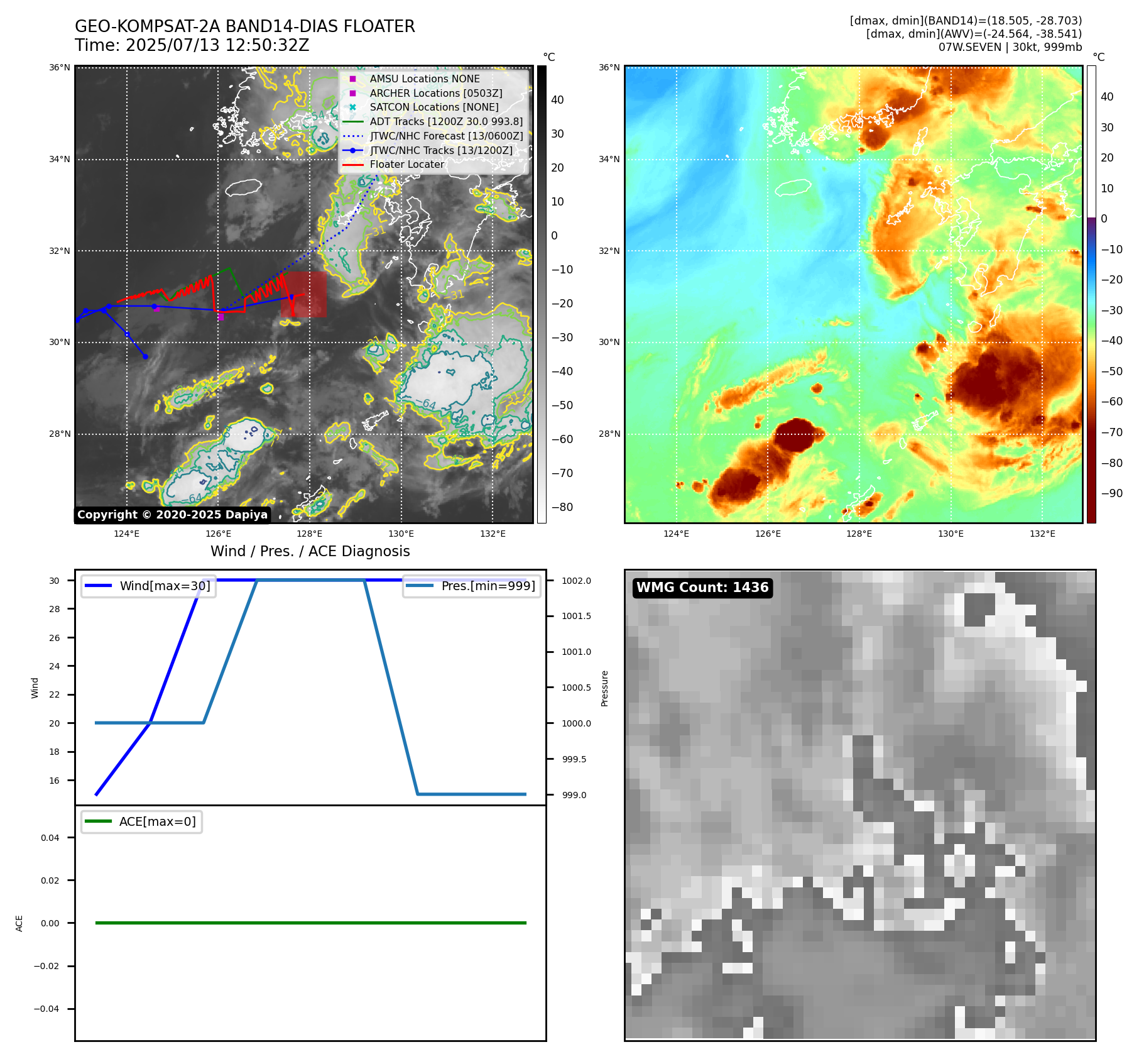The width and height of the screenshot is (1139, 1064).
Task: Click the Wind[max=30] legend box
Action: 148,586
